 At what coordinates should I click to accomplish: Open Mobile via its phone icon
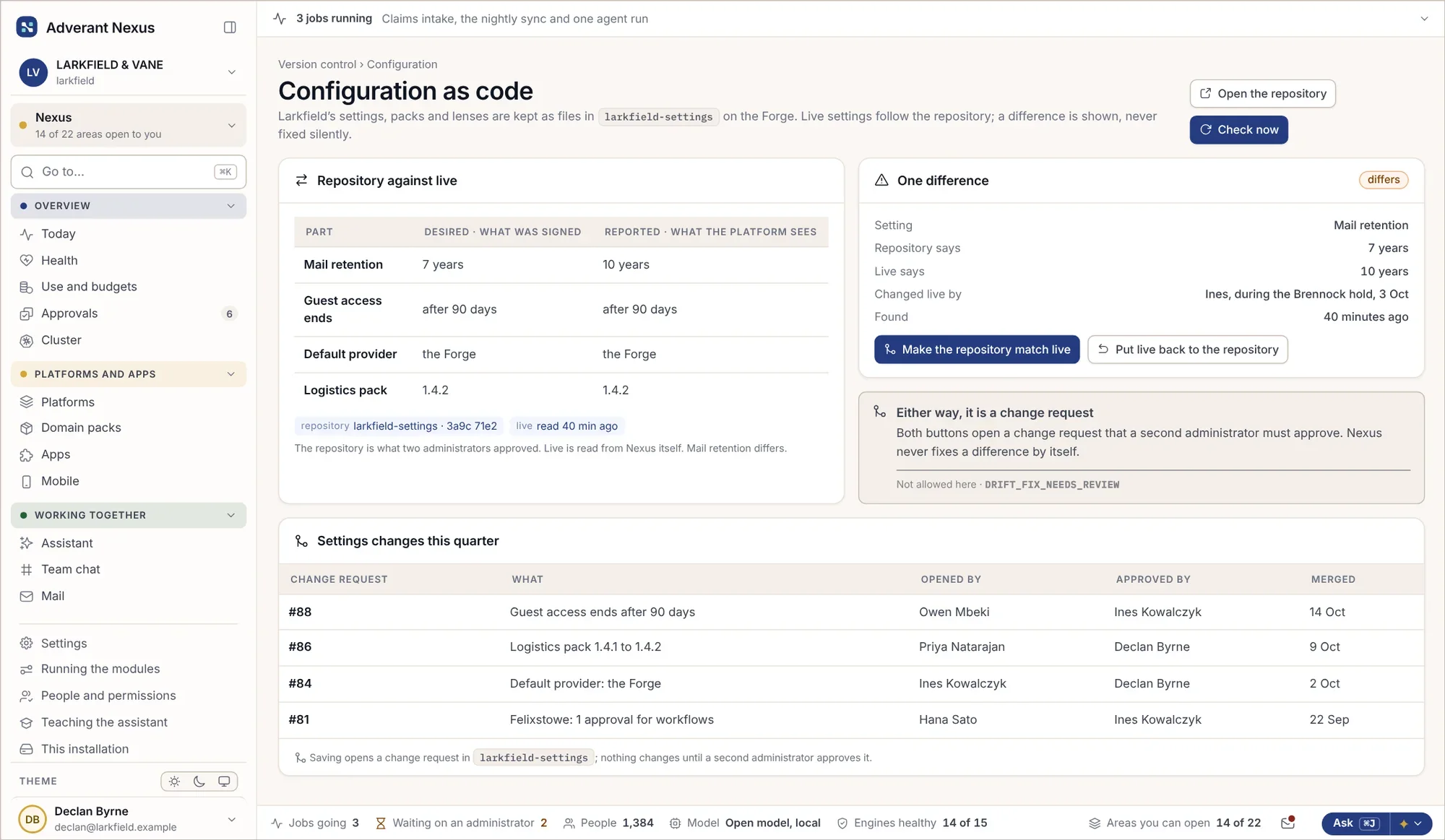pyautogui.click(x=27, y=482)
